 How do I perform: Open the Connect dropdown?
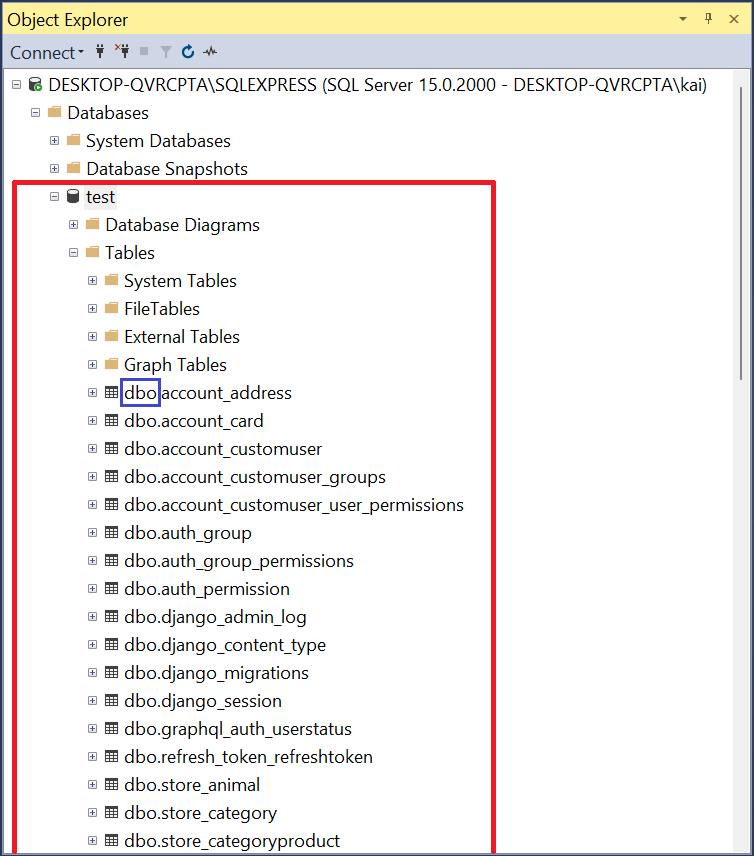[46, 52]
